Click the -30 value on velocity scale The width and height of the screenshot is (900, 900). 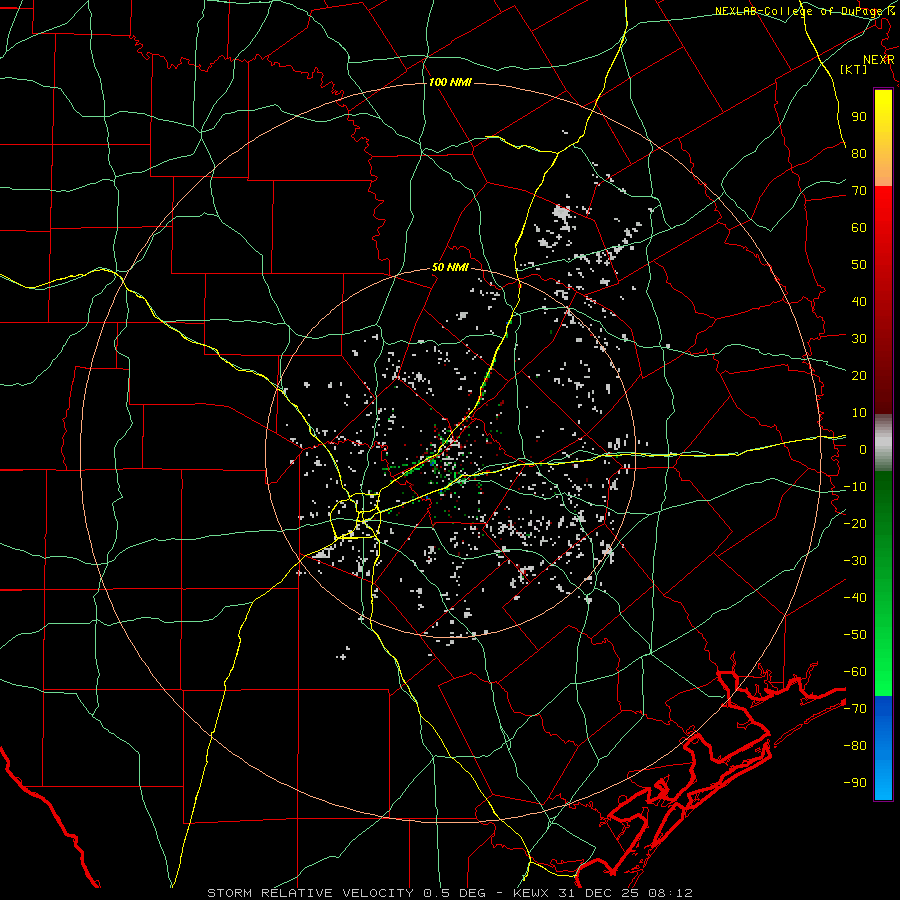pyautogui.click(x=855, y=561)
